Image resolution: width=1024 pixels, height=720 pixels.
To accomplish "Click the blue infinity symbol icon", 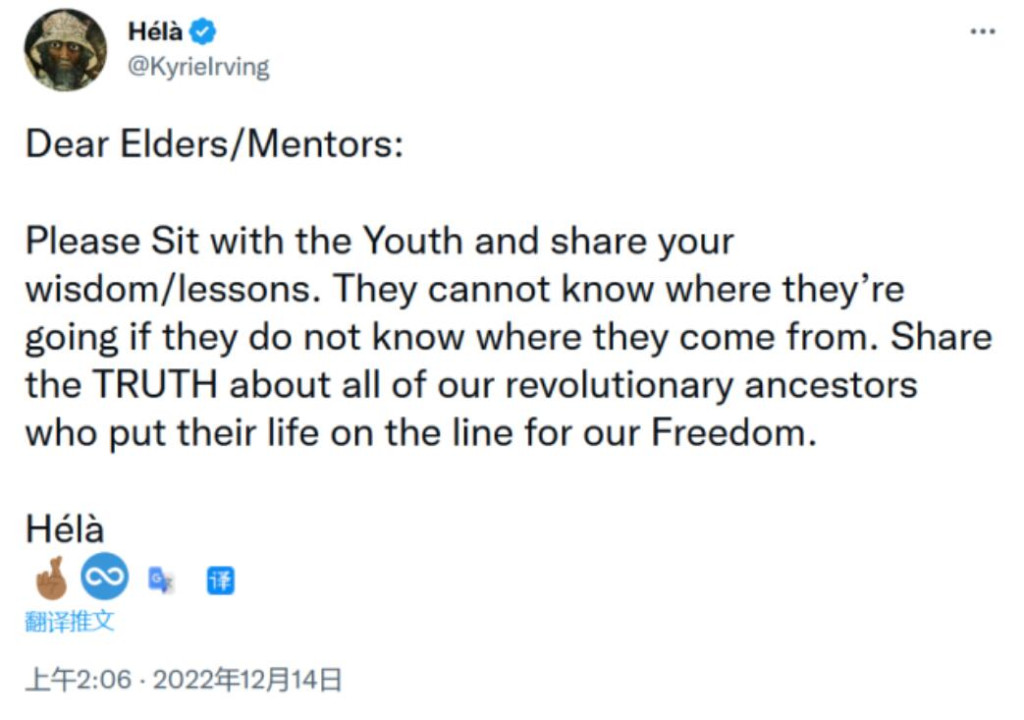I will (x=104, y=576).
